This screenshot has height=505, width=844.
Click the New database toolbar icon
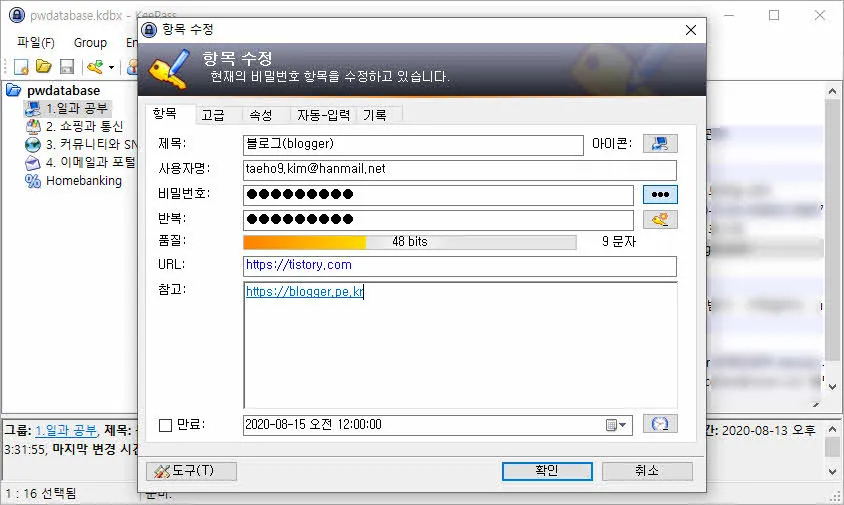(x=21, y=67)
